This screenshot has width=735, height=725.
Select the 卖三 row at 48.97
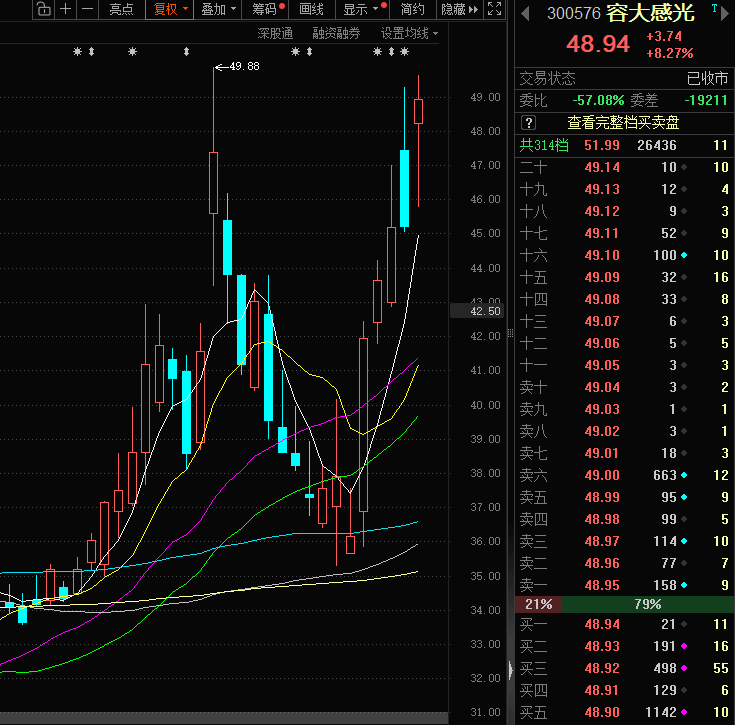[x=624, y=541]
